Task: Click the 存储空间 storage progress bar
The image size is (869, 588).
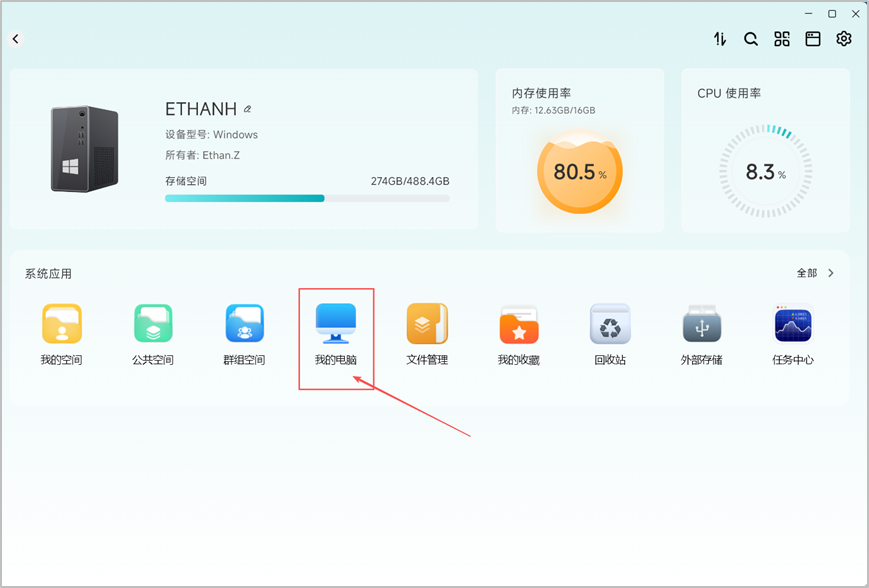Action: pos(307,198)
